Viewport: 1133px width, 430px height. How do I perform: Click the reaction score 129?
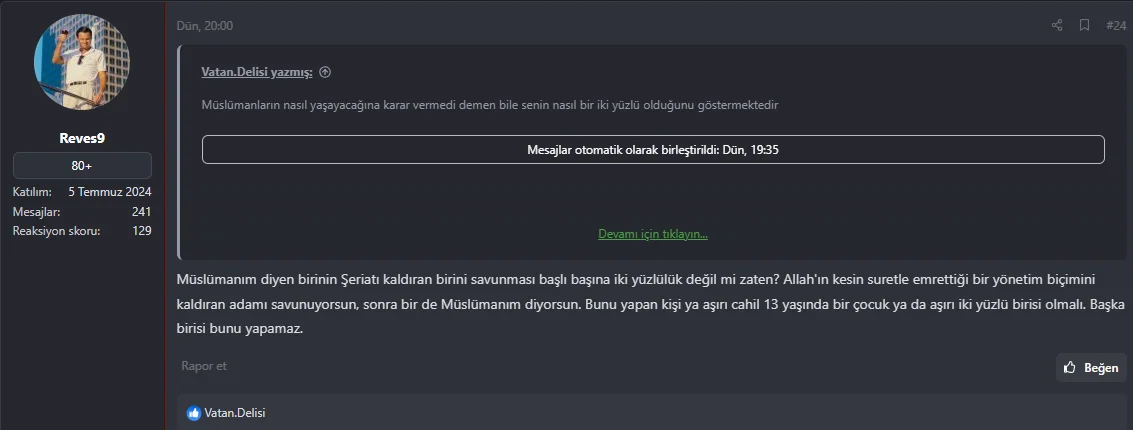click(x=141, y=231)
